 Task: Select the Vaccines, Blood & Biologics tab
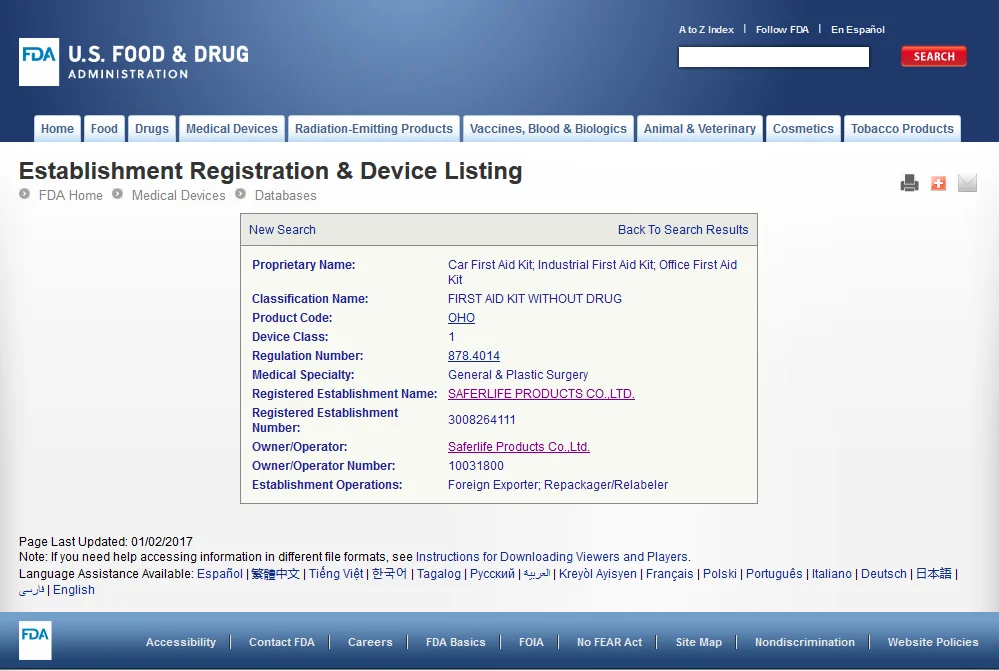pyautogui.click(x=548, y=129)
